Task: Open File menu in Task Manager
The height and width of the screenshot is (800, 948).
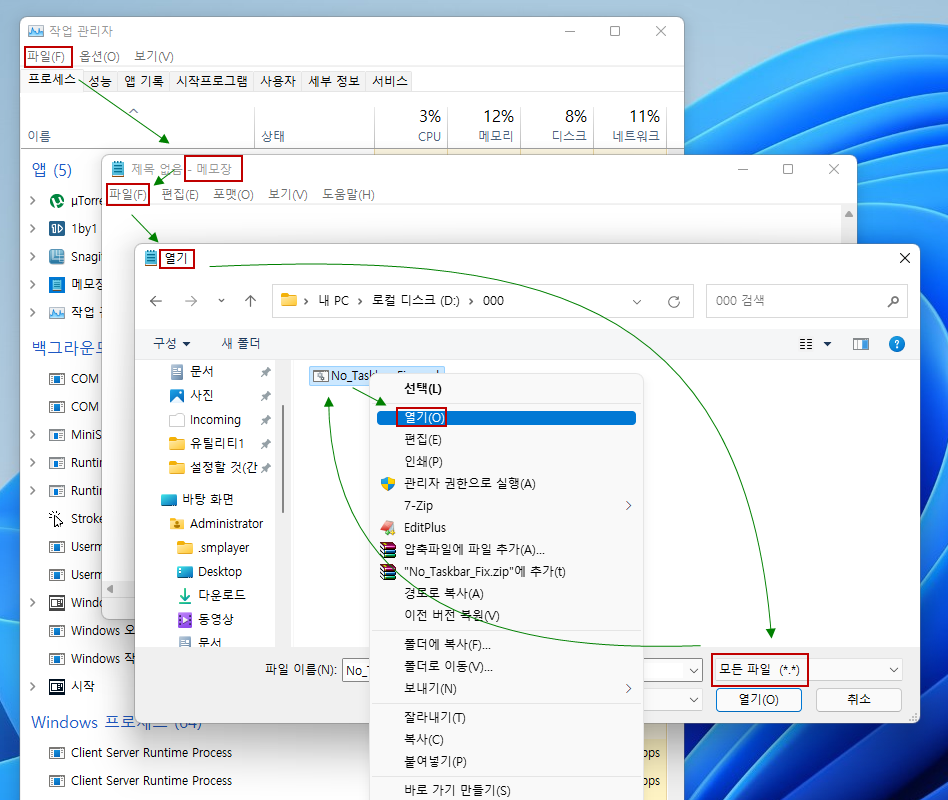Action: 47,56
